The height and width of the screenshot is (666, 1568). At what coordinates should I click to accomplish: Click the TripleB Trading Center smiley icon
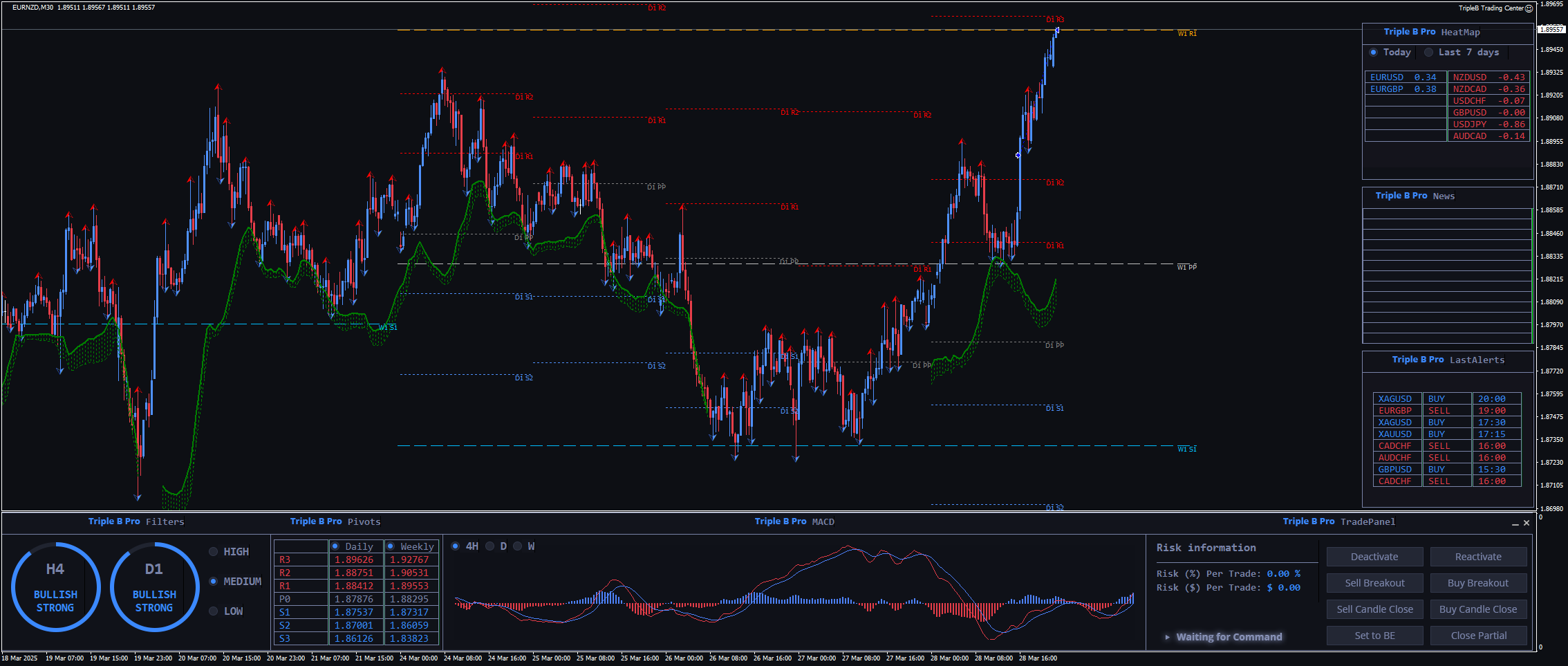[1529, 8]
